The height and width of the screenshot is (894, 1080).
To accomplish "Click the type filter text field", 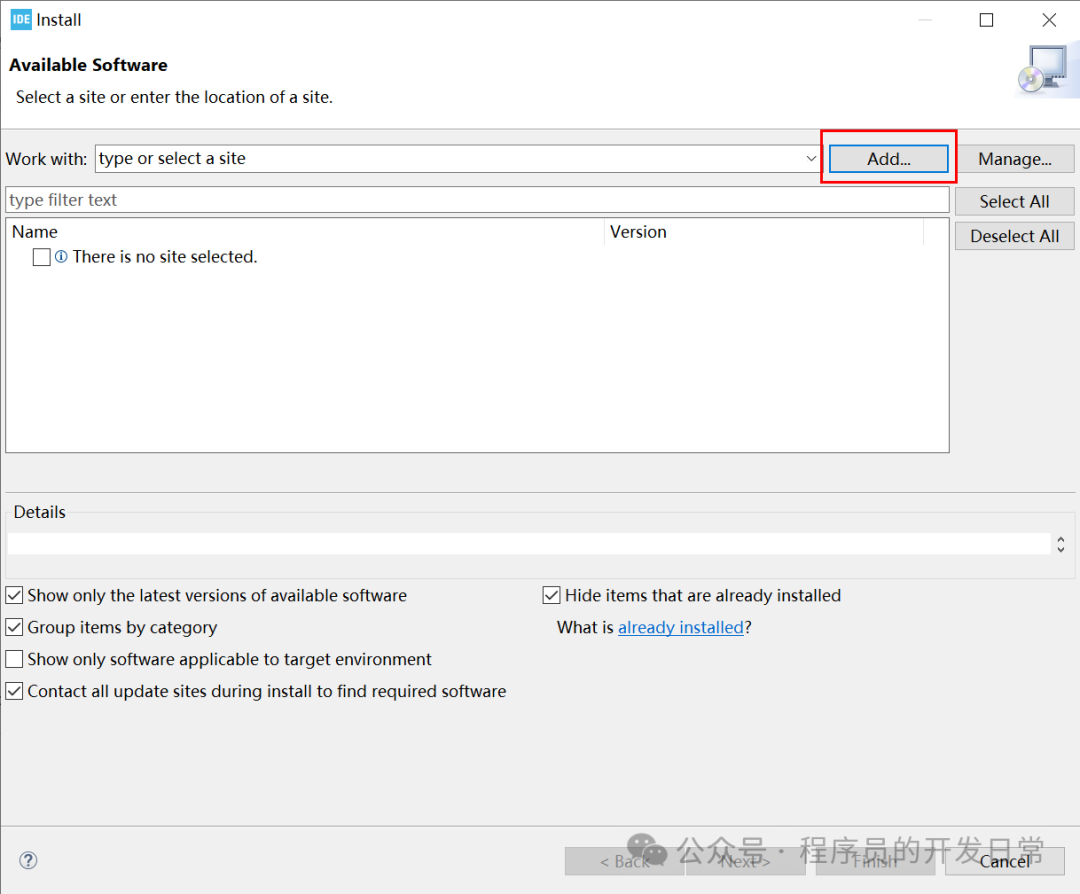I will (x=477, y=200).
